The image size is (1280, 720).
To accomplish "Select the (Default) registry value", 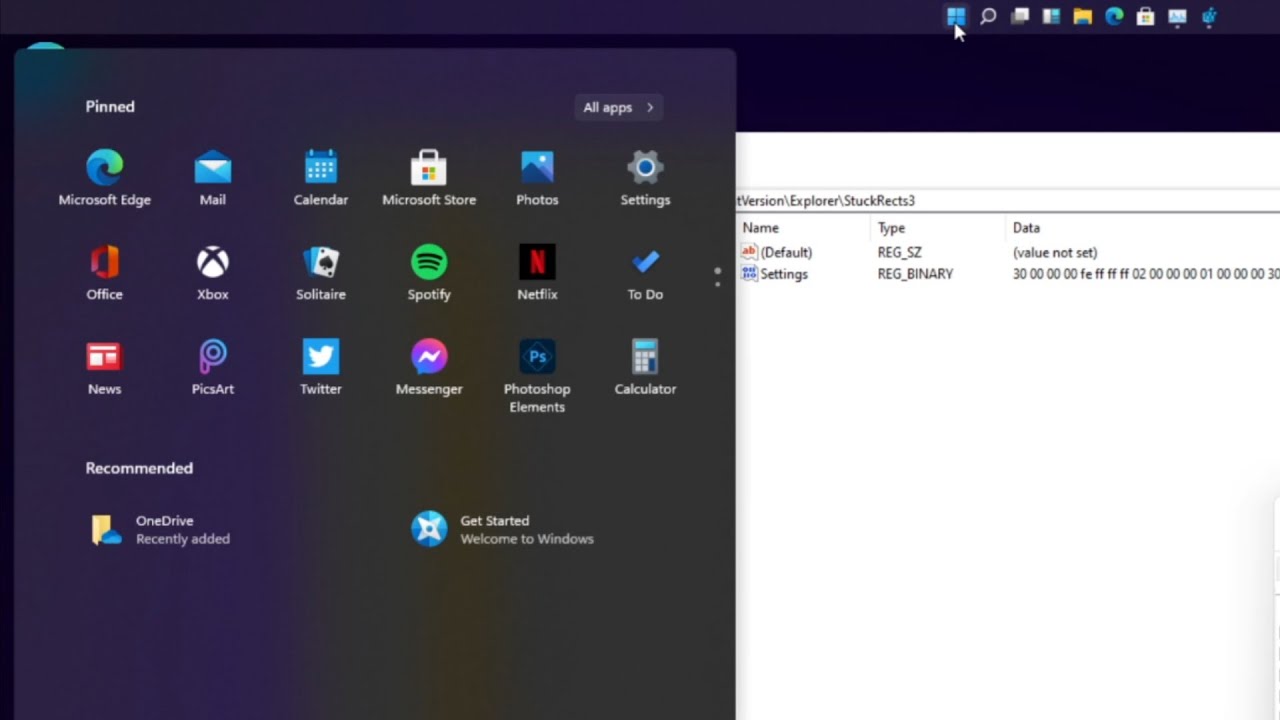I will click(777, 253).
